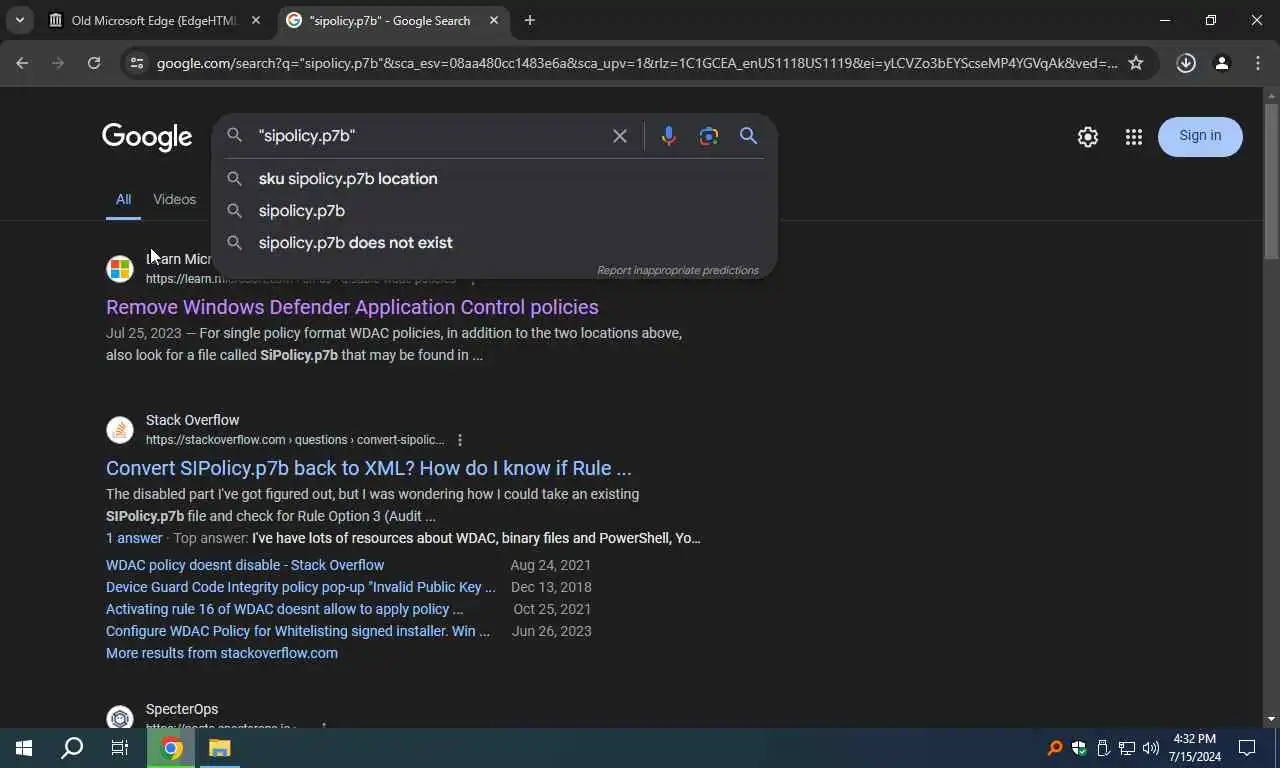
Task: Search by image with the camera icon
Action: tap(709, 136)
